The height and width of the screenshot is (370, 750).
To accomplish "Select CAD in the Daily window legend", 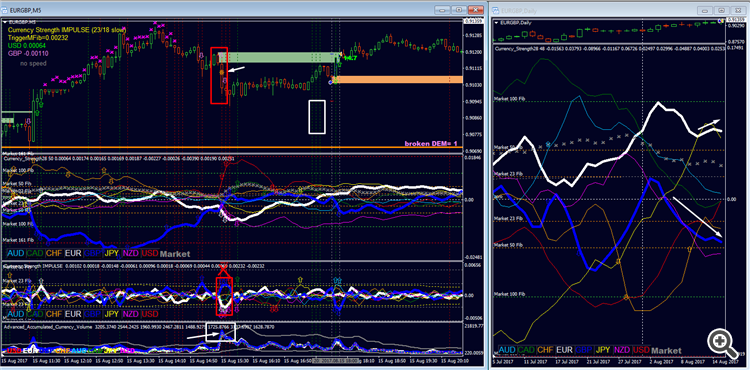I will (526, 350).
